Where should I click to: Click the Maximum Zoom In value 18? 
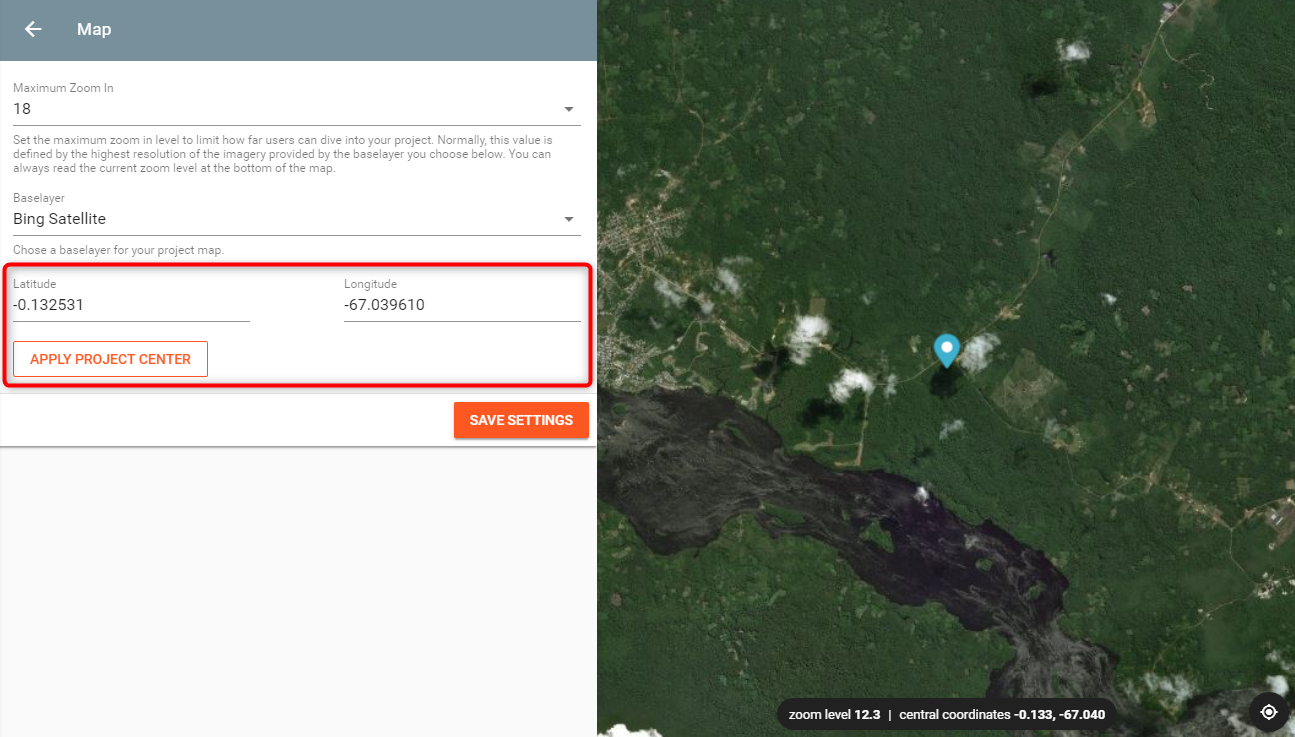click(22, 109)
